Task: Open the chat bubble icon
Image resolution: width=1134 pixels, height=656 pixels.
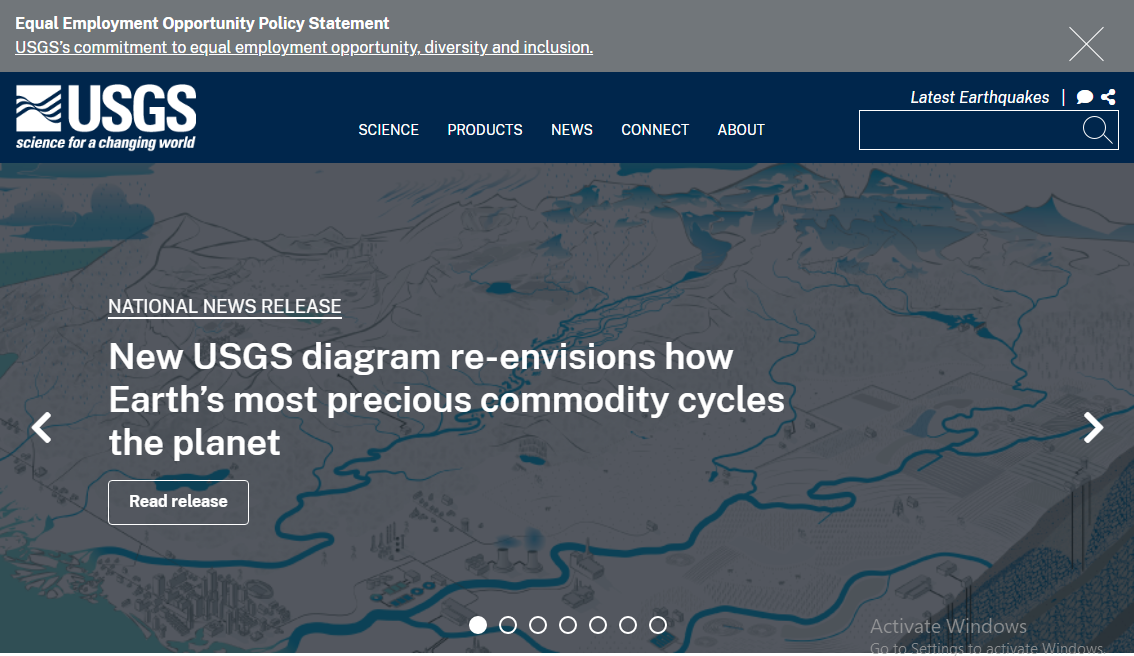Action: [x=1085, y=97]
